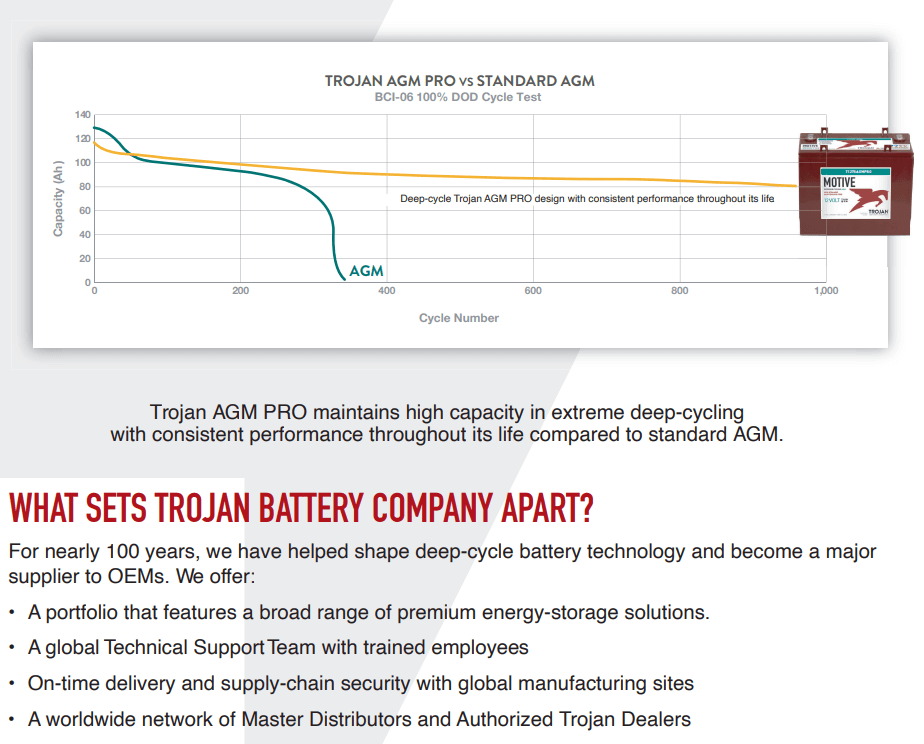Click the caption starting with Trojan AGM PRO maintains
Image resolution: width=924 pixels, height=744 pixels.
446,423
